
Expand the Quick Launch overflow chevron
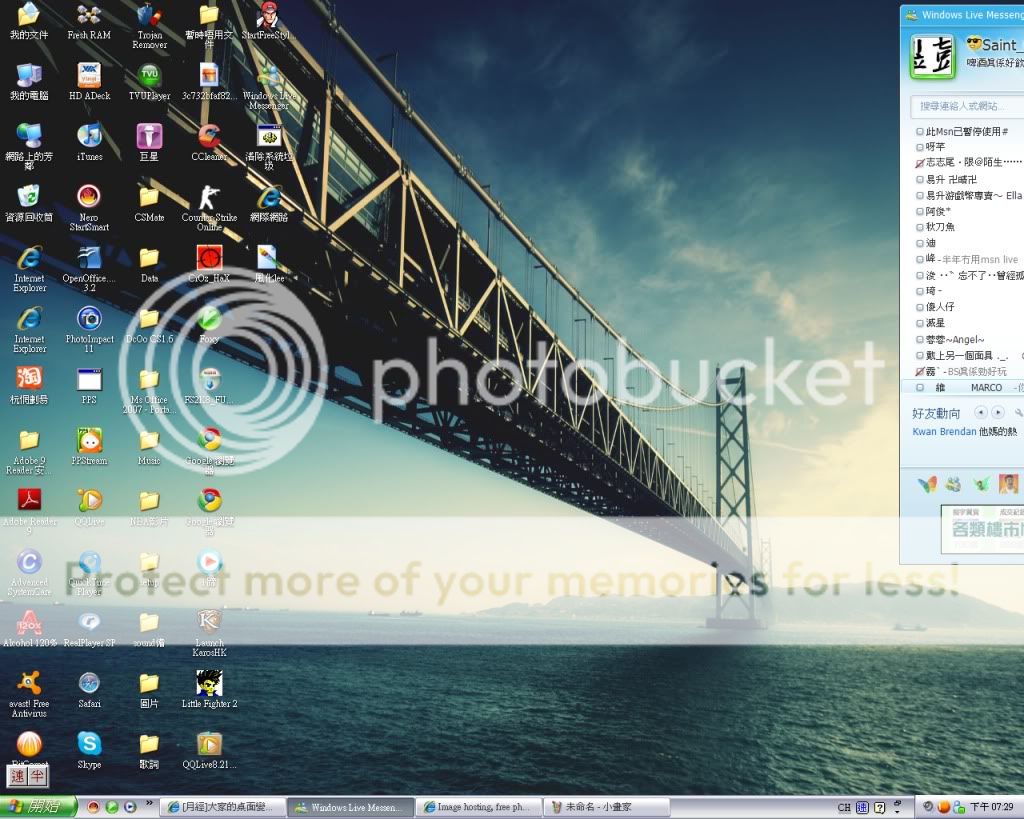(x=150, y=804)
